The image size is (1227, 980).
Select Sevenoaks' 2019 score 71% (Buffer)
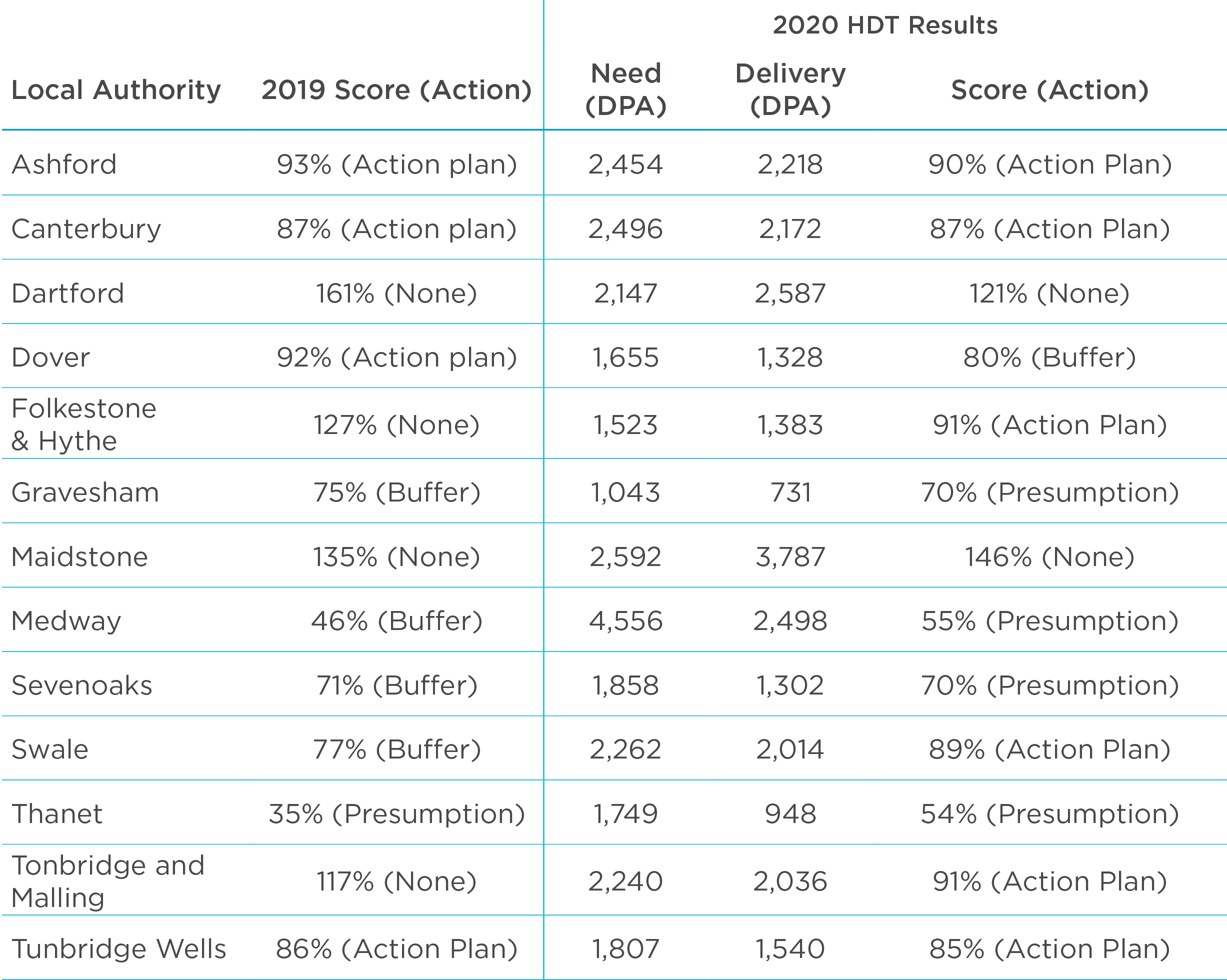[396, 685]
